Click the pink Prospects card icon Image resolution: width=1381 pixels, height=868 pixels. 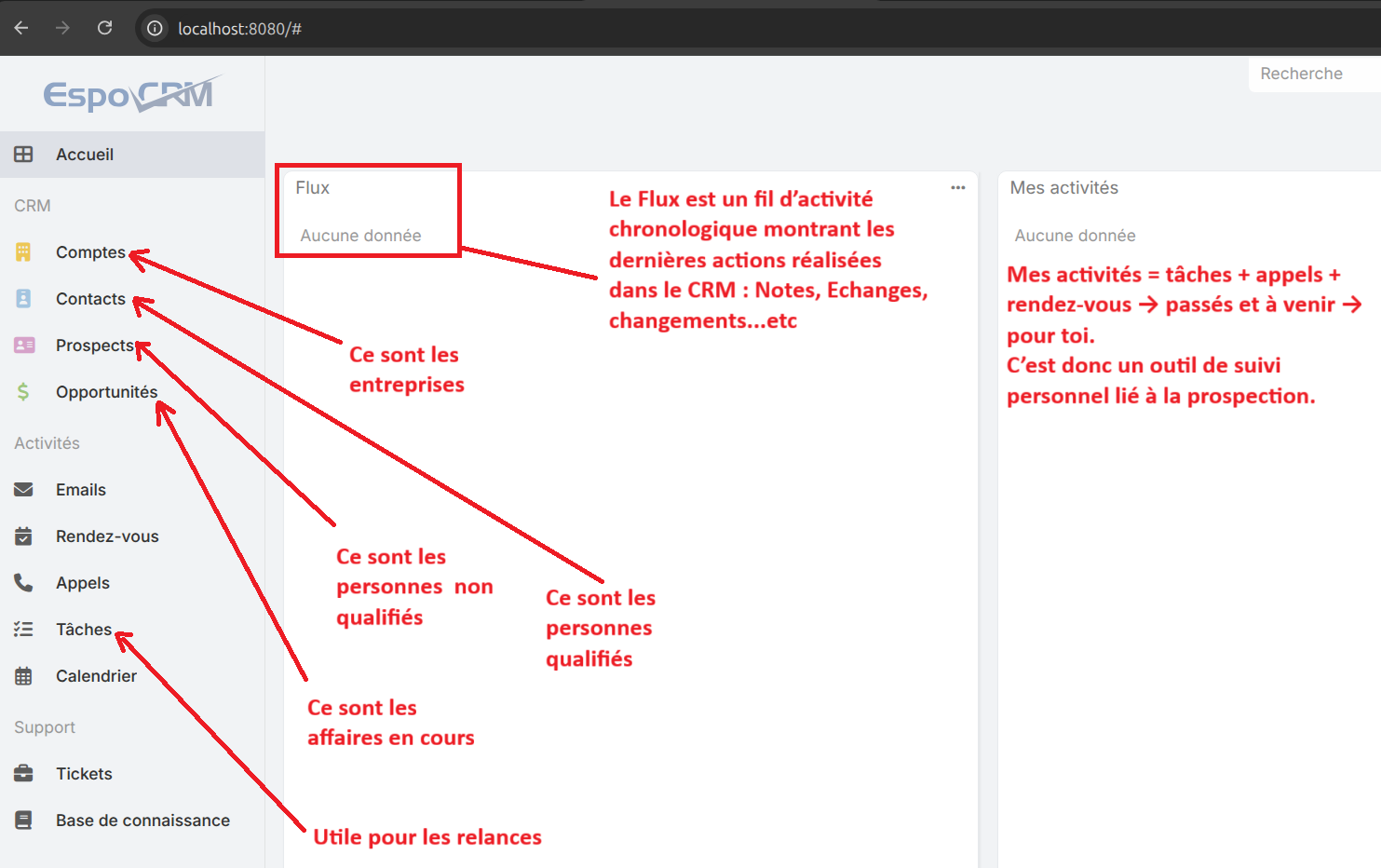pyautogui.click(x=24, y=346)
